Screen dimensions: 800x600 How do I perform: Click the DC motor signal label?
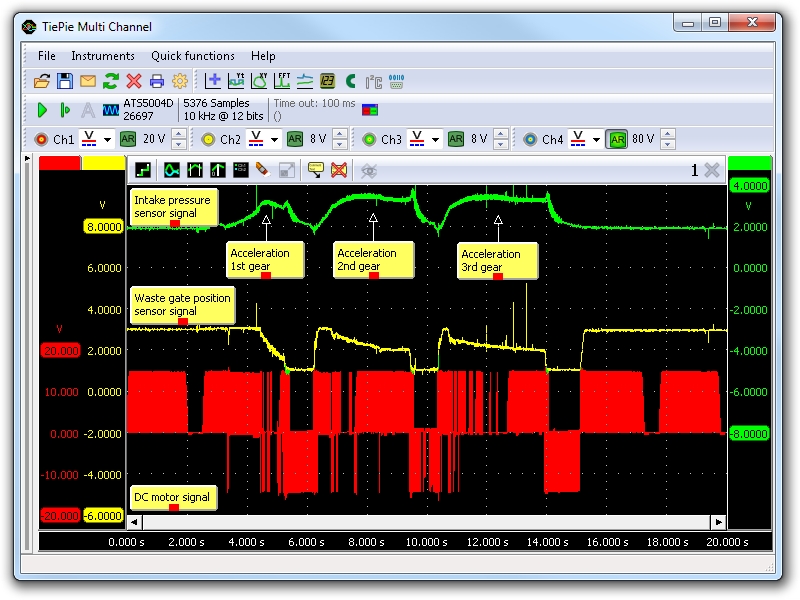[173, 497]
